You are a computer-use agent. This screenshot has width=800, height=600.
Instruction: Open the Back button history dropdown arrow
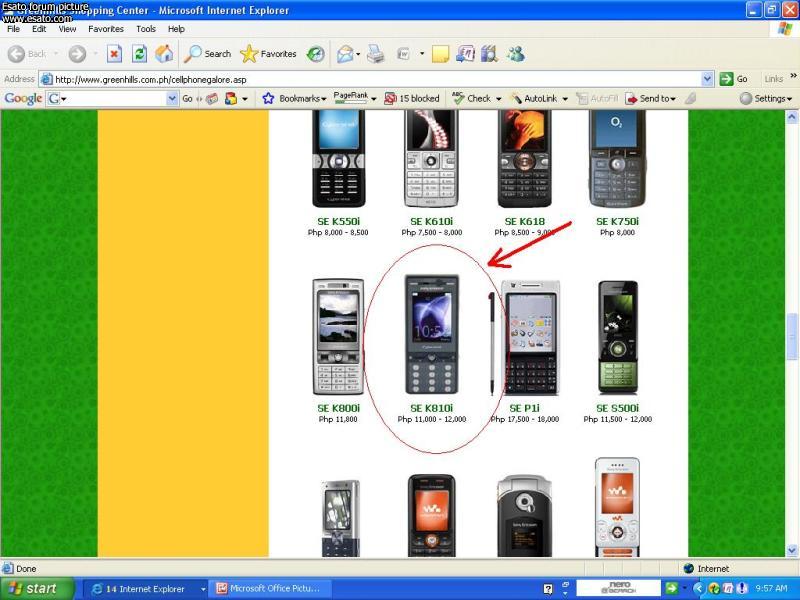click(x=56, y=54)
